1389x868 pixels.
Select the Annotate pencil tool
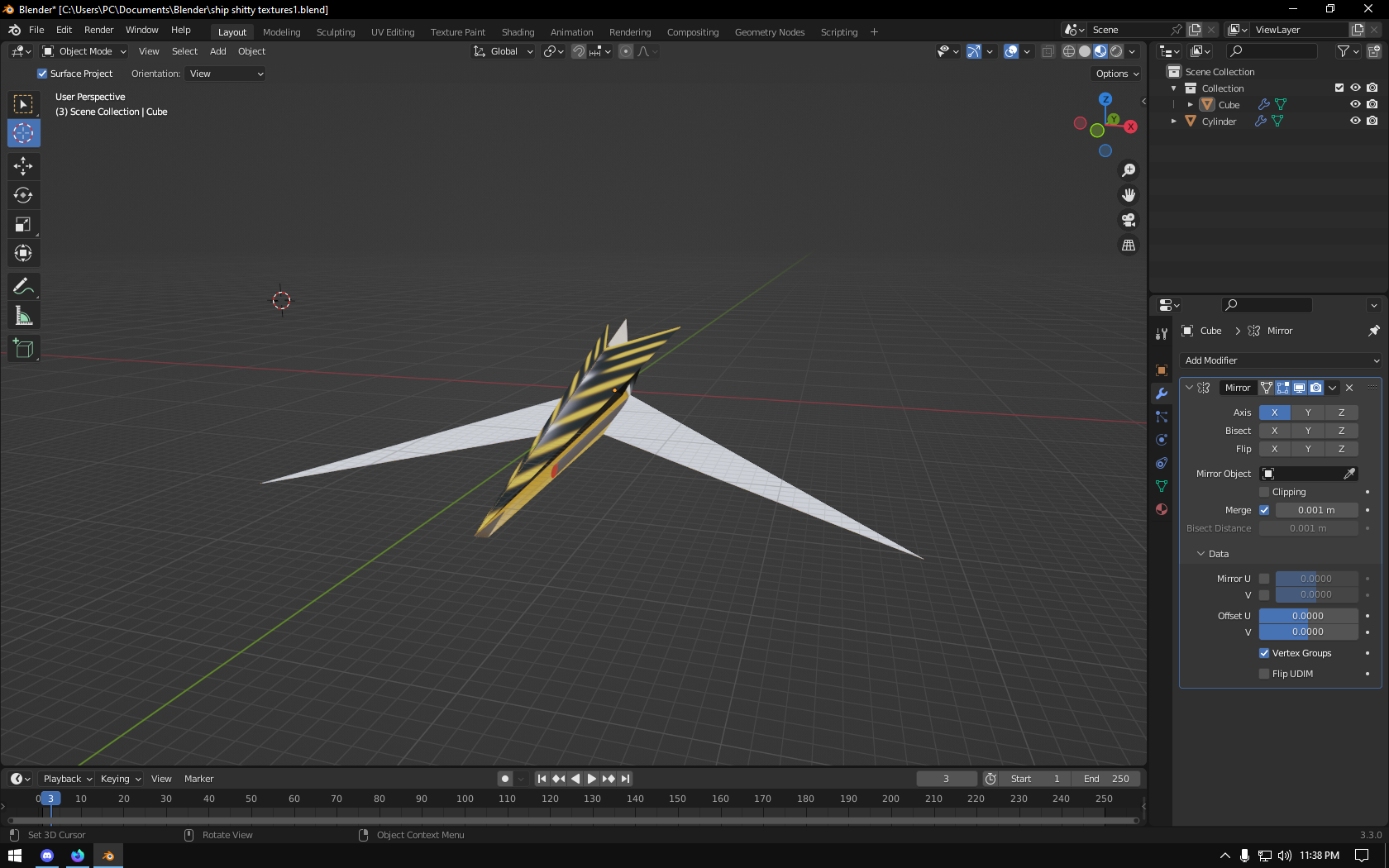click(x=23, y=286)
